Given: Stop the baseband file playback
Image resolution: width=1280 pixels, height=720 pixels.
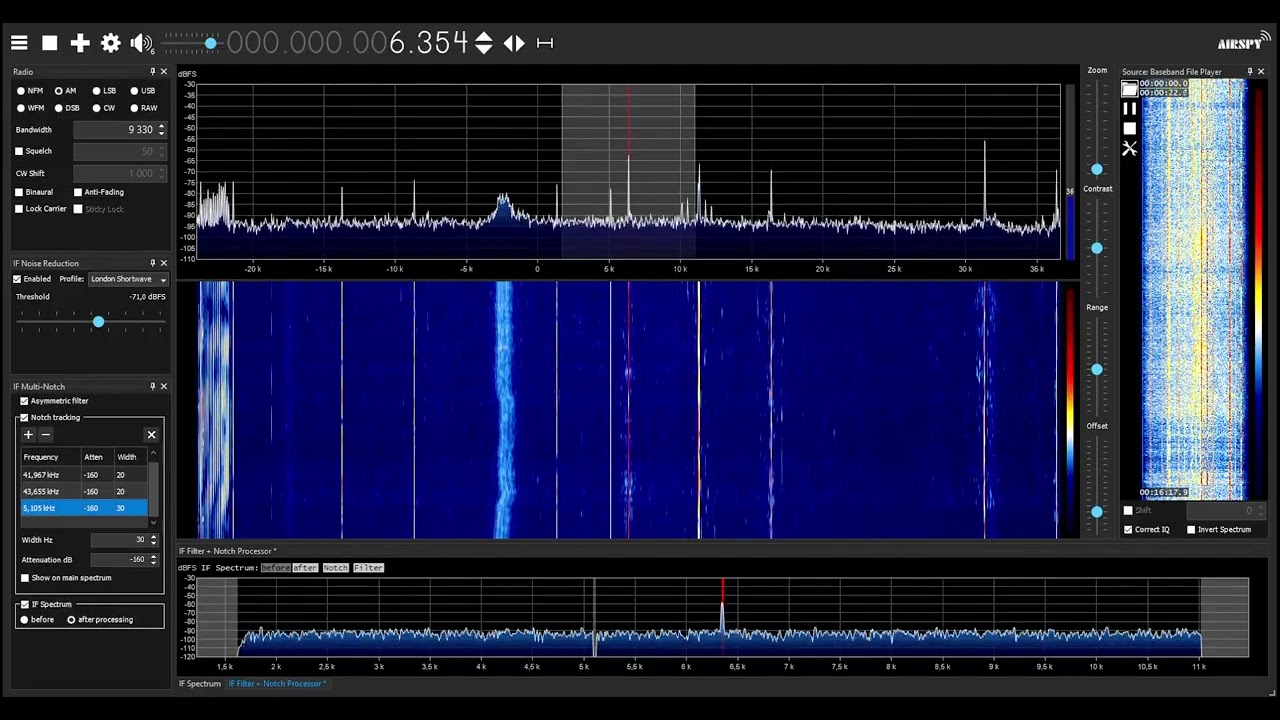Looking at the screenshot, I should pyautogui.click(x=1130, y=128).
